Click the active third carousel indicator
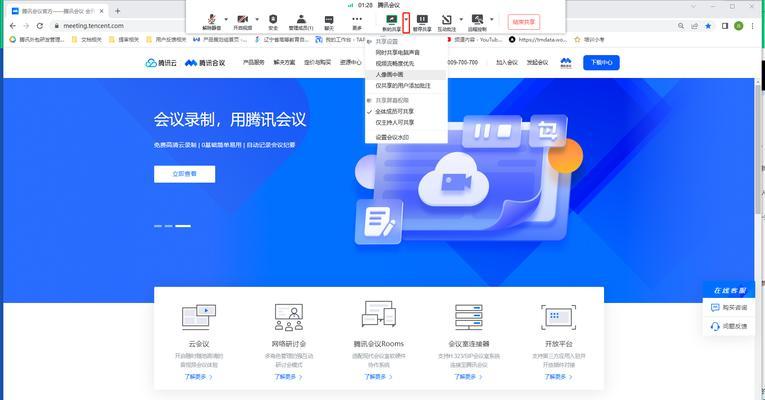Viewport: 765px width, 400px height. pos(183,226)
